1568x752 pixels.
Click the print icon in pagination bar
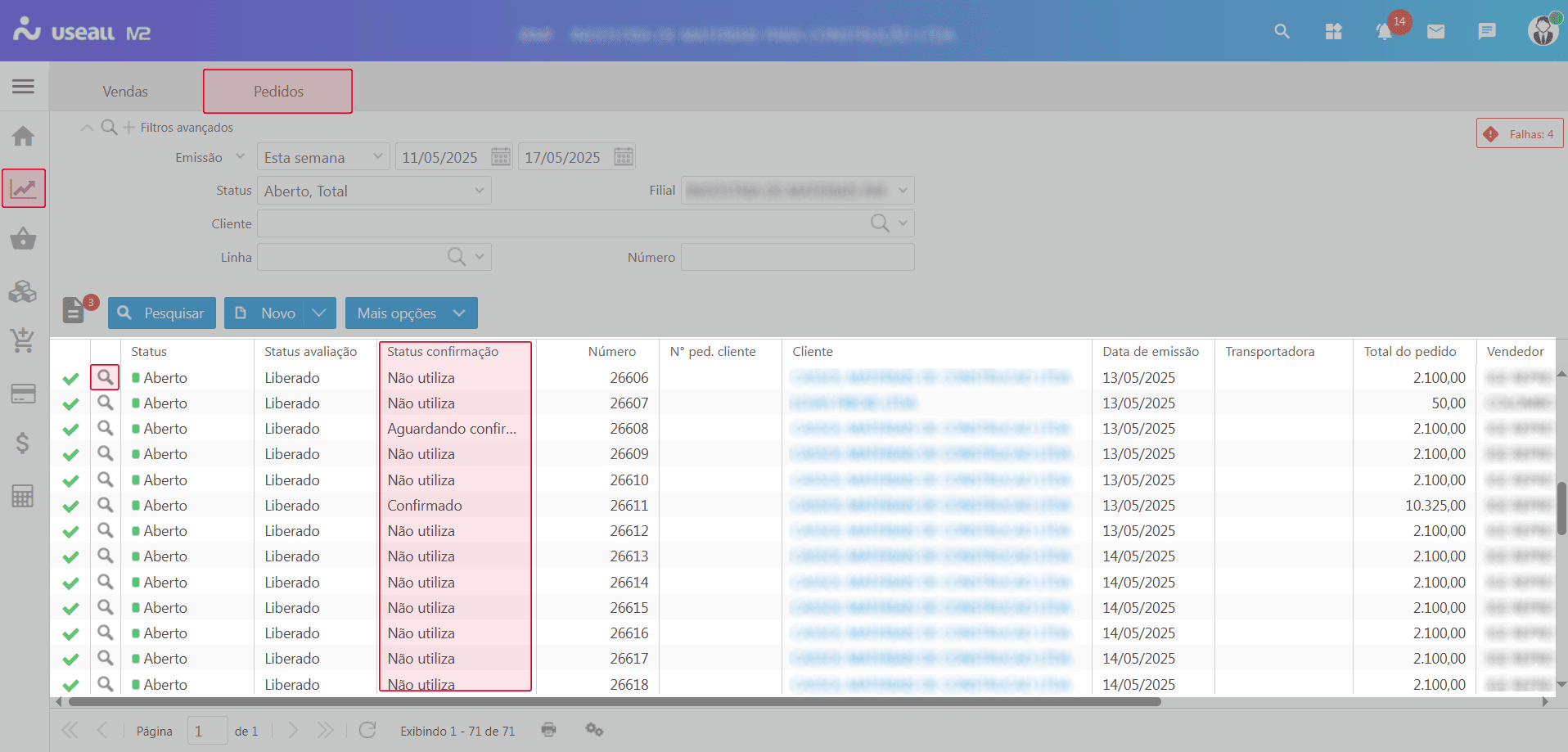548,730
